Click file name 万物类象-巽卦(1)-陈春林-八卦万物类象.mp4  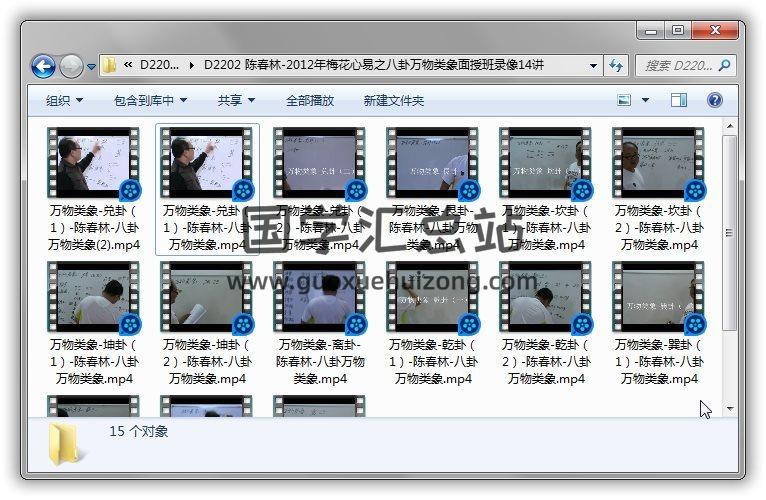pyautogui.click(x=659, y=362)
